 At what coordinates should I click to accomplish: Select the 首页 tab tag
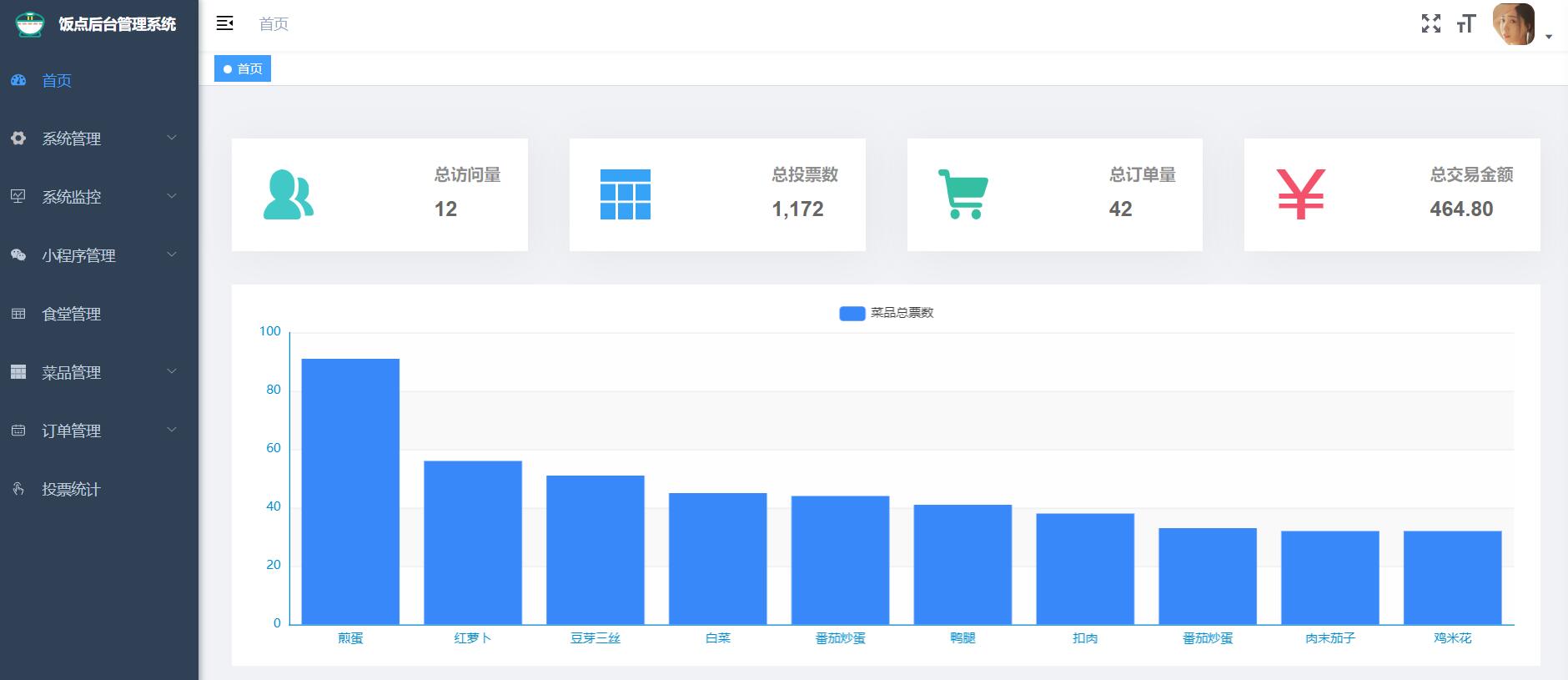[243, 69]
